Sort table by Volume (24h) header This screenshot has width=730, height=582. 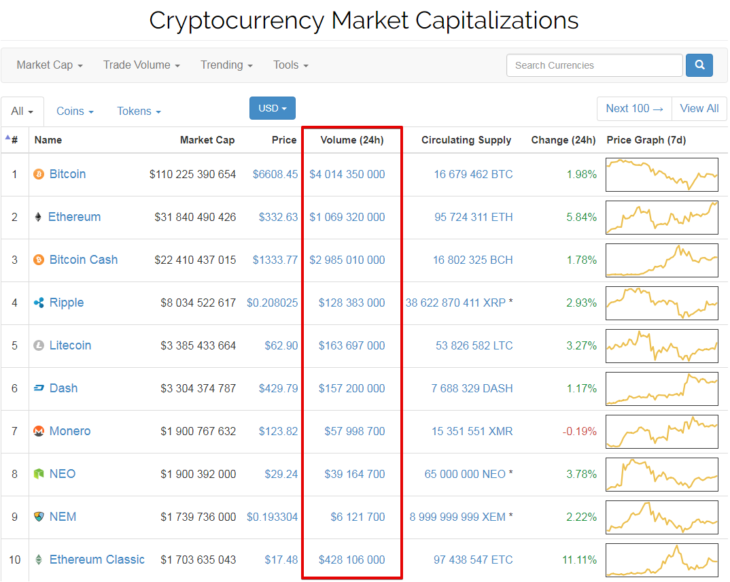(x=352, y=140)
